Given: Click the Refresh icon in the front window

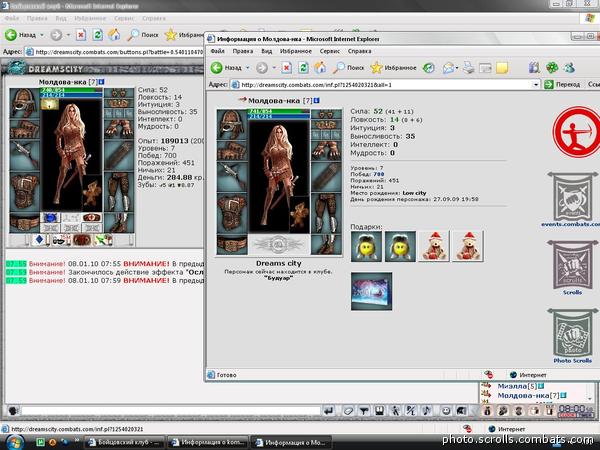Looking at the screenshot, I should [303, 68].
